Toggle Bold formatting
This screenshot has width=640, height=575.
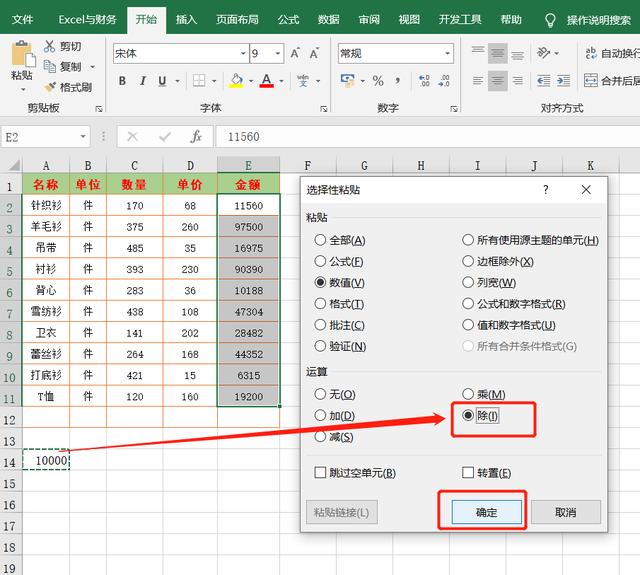pos(122,81)
